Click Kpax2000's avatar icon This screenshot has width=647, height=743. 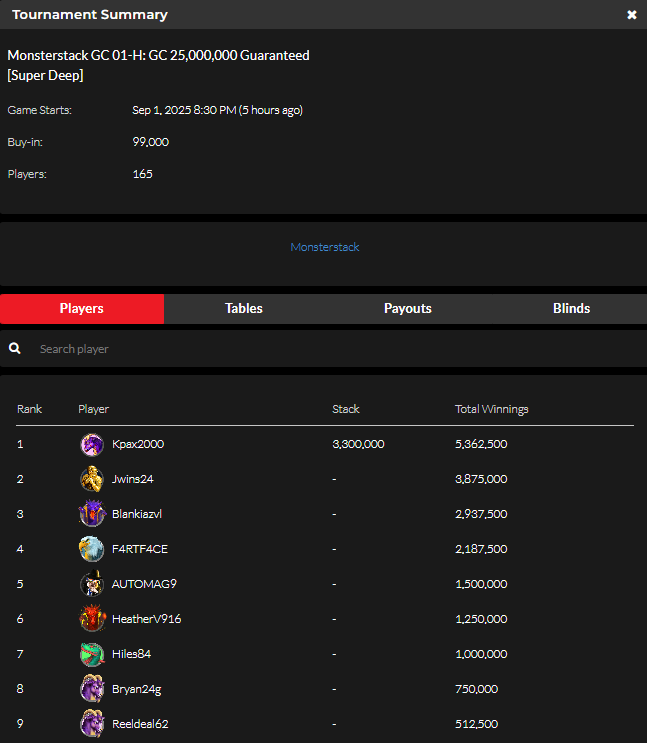pos(92,444)
